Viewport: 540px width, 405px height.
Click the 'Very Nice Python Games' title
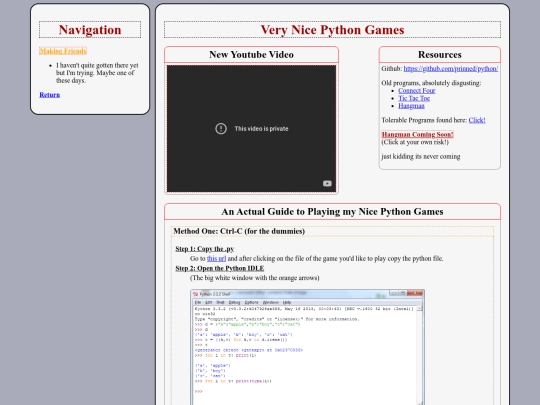pyautogui.click(x=332, y=30)
